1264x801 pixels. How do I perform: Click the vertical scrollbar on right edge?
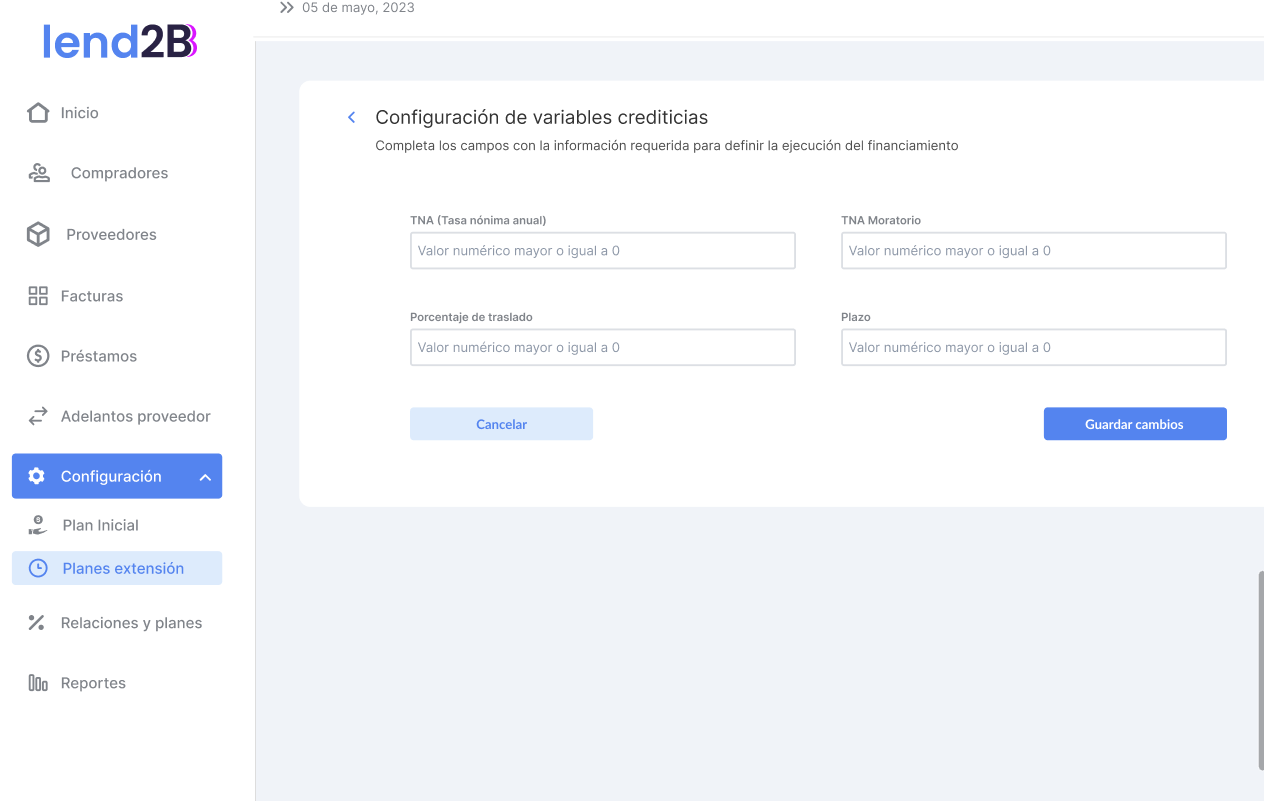click(1260, 670)
